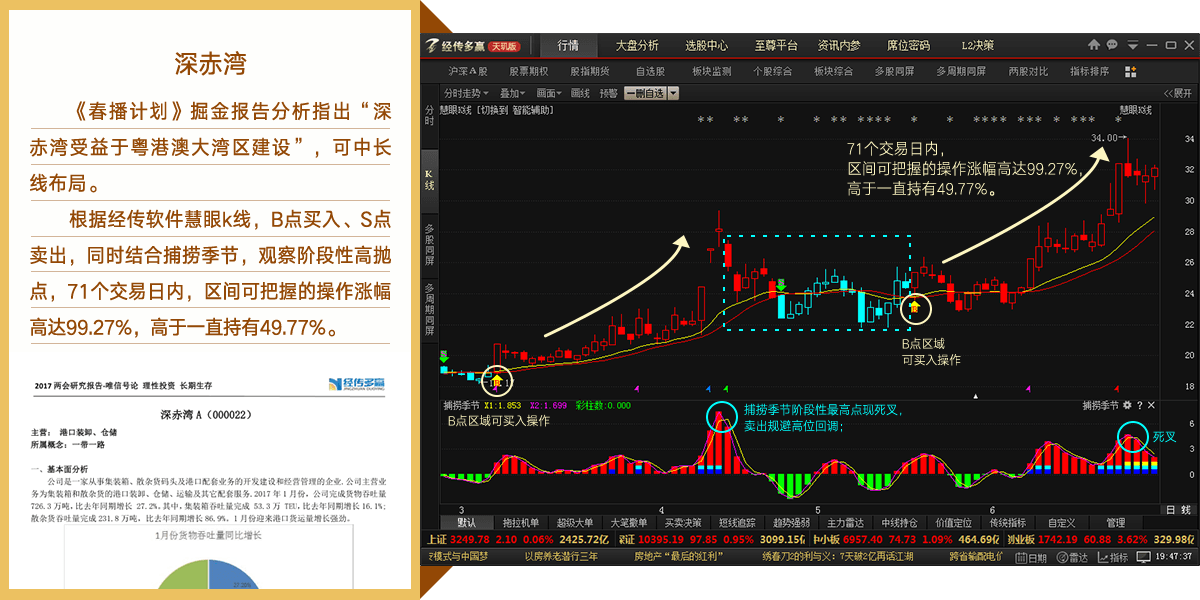1200x600 pixels.
Task: Expand the 分时走势 dropdown
Action: tap(466, 93)
